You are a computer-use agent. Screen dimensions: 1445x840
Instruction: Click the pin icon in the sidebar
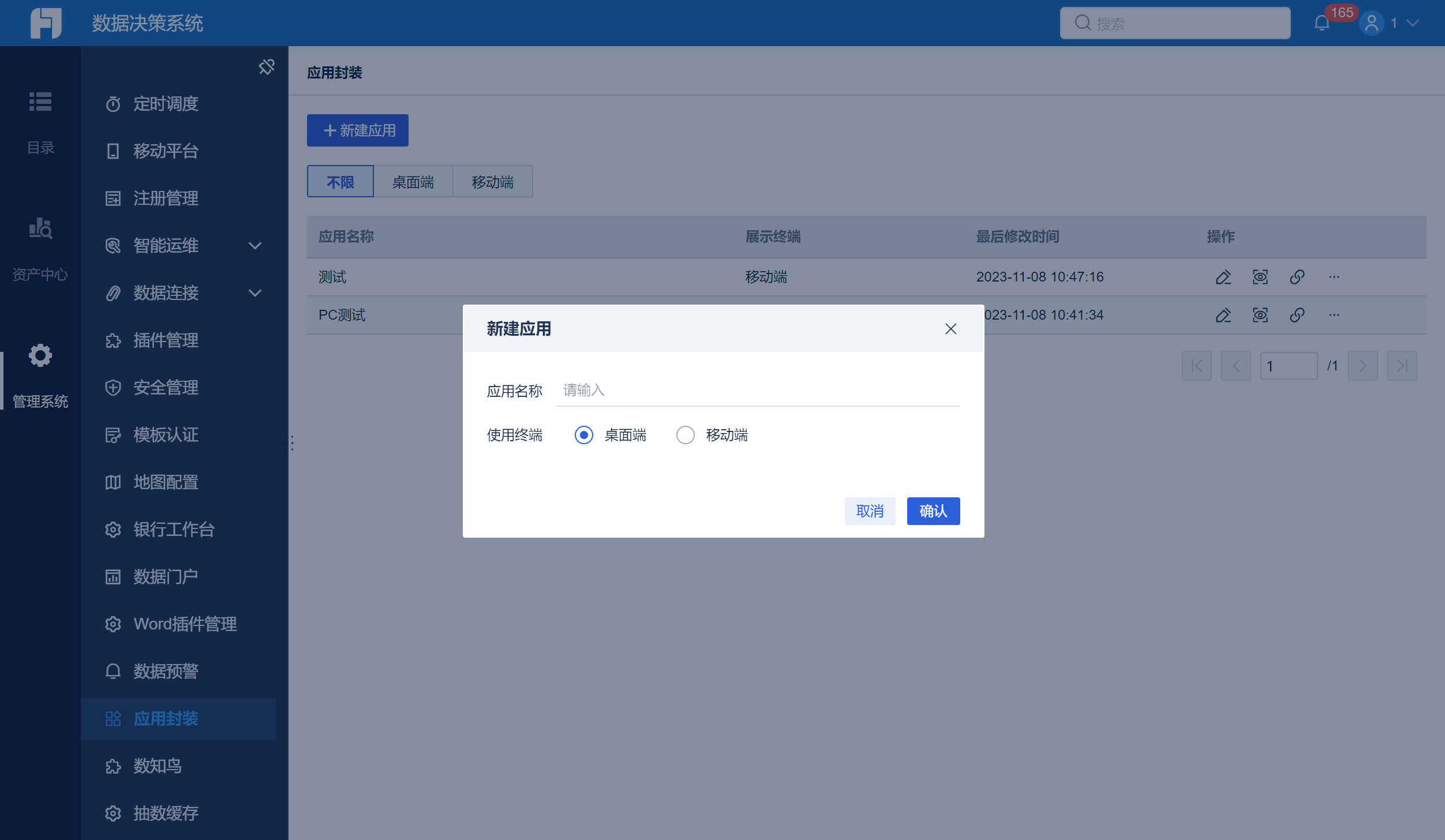(266, 67)
